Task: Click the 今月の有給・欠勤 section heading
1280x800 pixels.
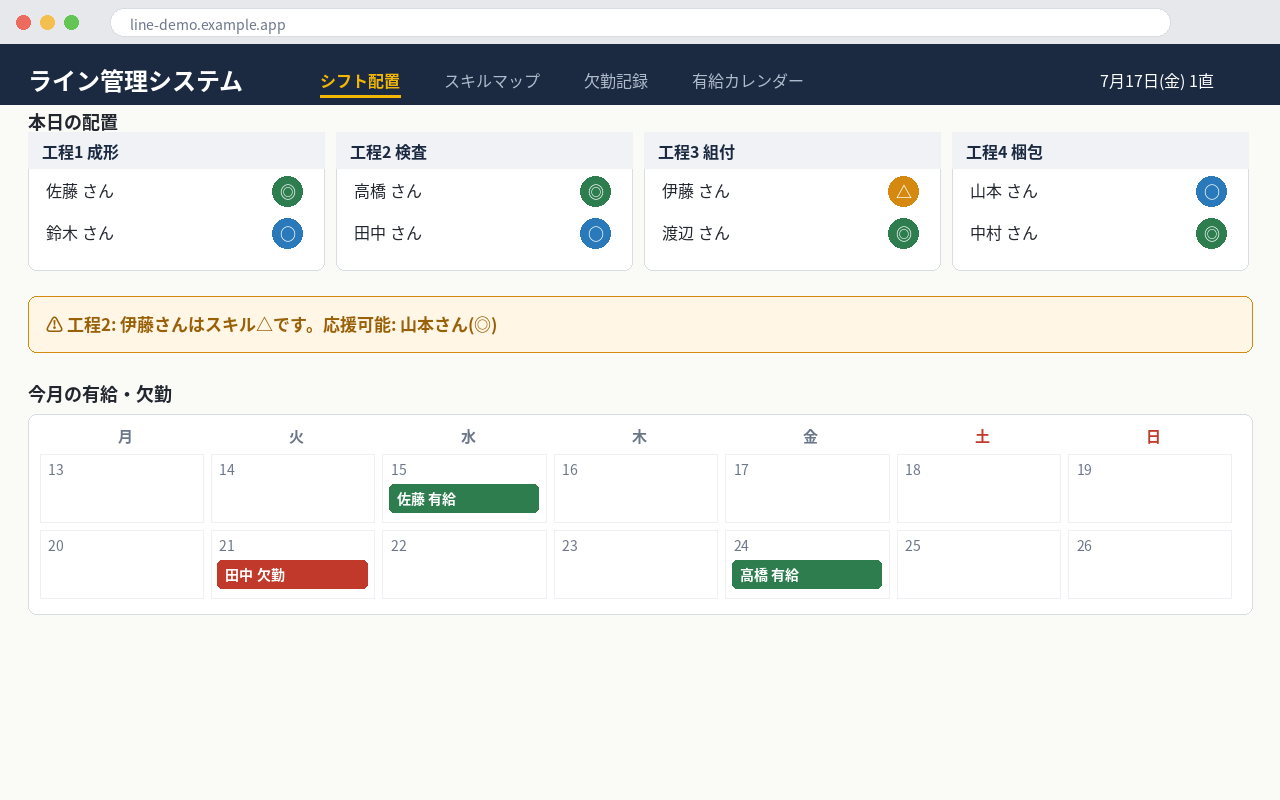Action: point(100,394)
